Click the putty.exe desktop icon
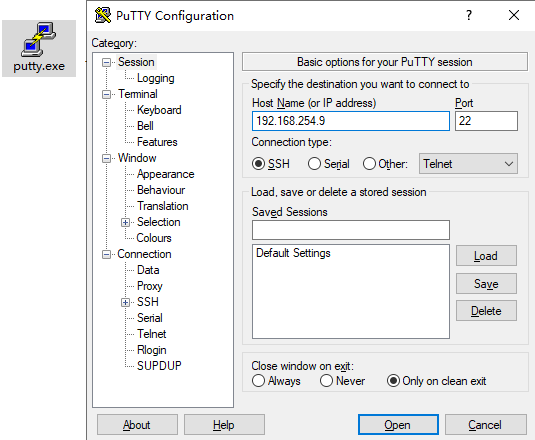 click(x=39, y=48)
